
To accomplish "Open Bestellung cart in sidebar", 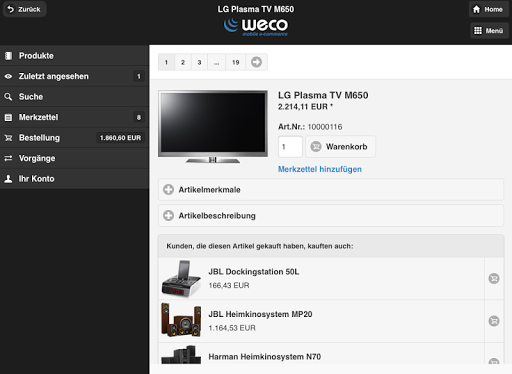I will [74, 138].
